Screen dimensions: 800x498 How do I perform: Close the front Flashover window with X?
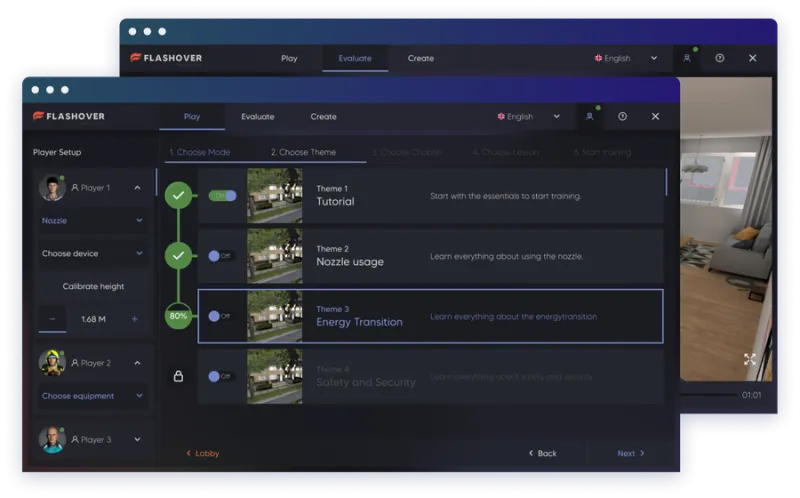[655, 116]
